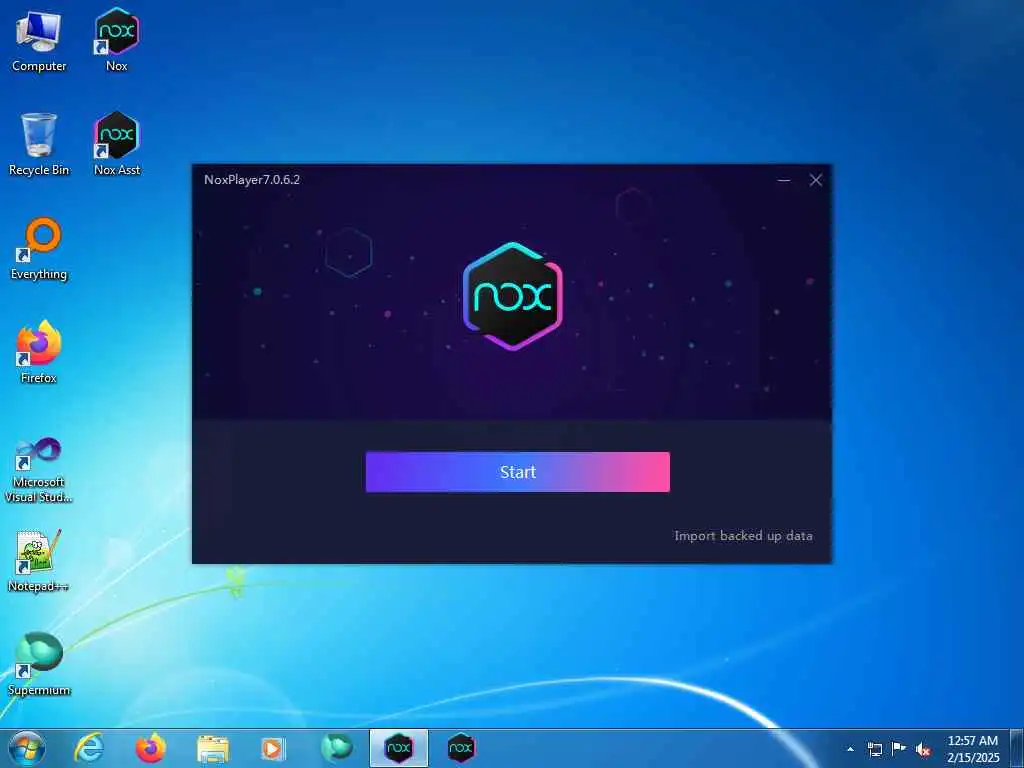
Task: Click the Show desktop strip
Action: [x=1017, y=748]
